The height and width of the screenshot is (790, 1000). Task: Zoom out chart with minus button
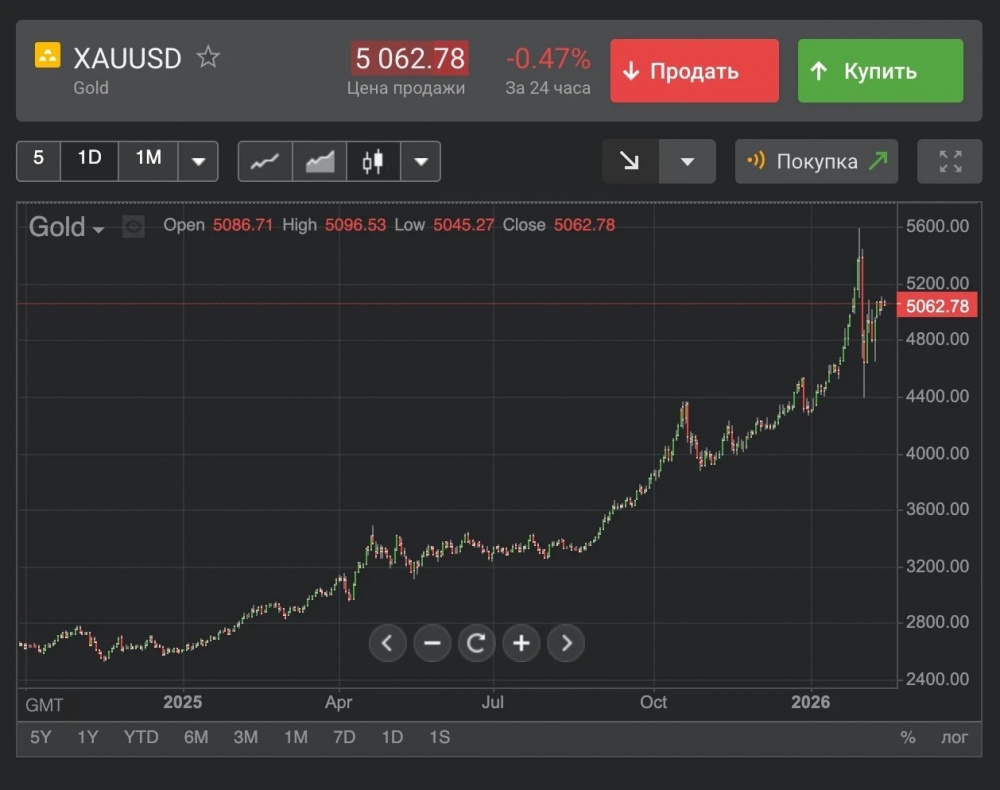(x=432, y=643)
